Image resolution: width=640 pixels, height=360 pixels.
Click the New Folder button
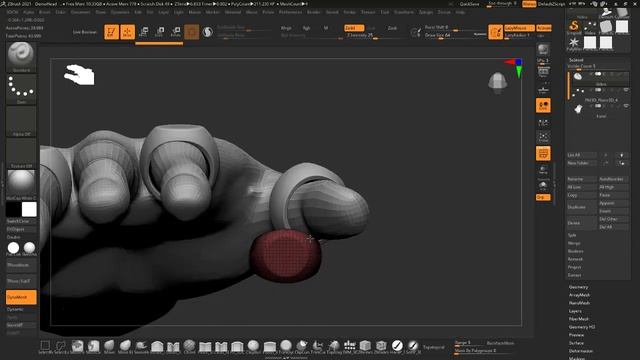[x=581, y=163]
